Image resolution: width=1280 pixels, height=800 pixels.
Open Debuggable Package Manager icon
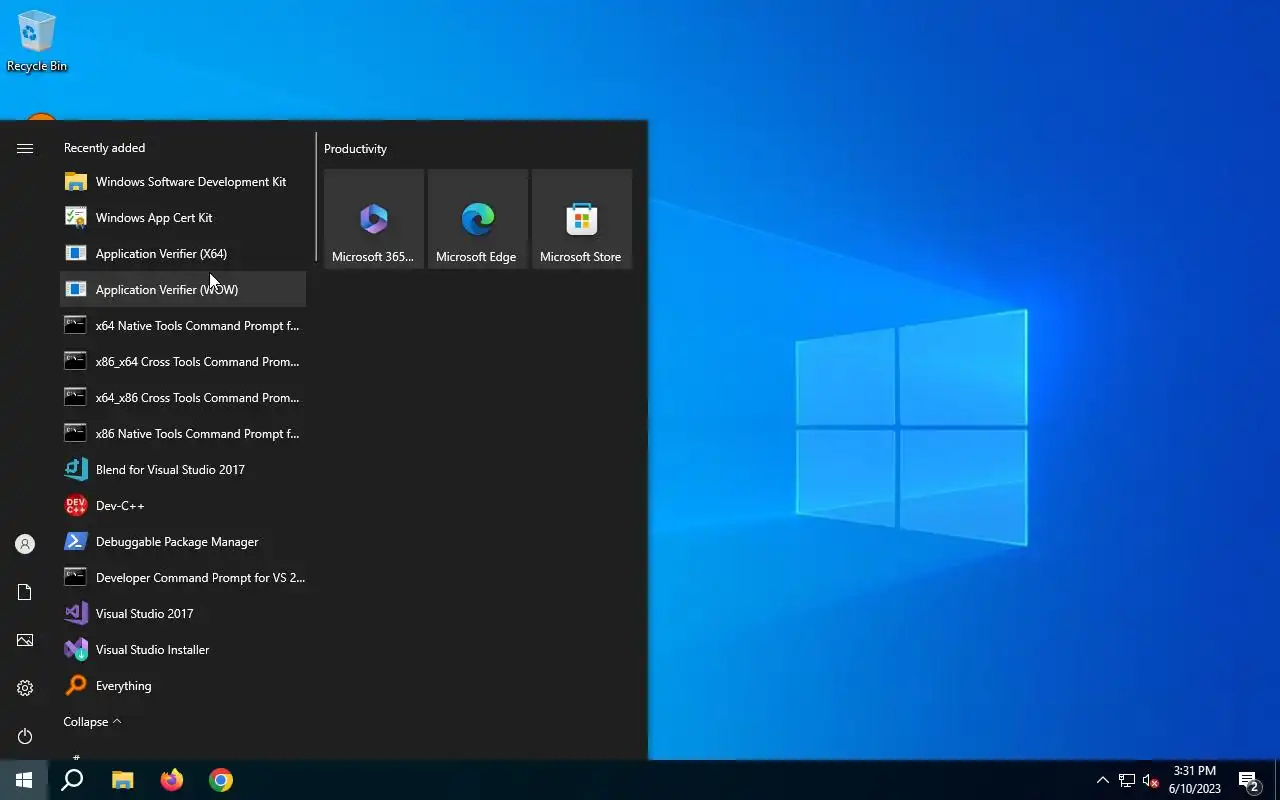coord(76,542)
